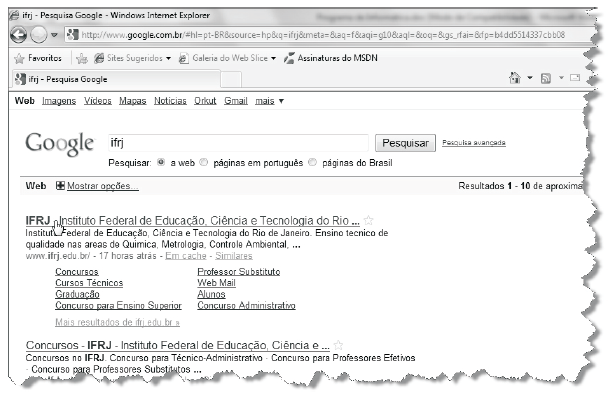
Task: Click the Google favicon in address bar
Action: tap(72, 35)
